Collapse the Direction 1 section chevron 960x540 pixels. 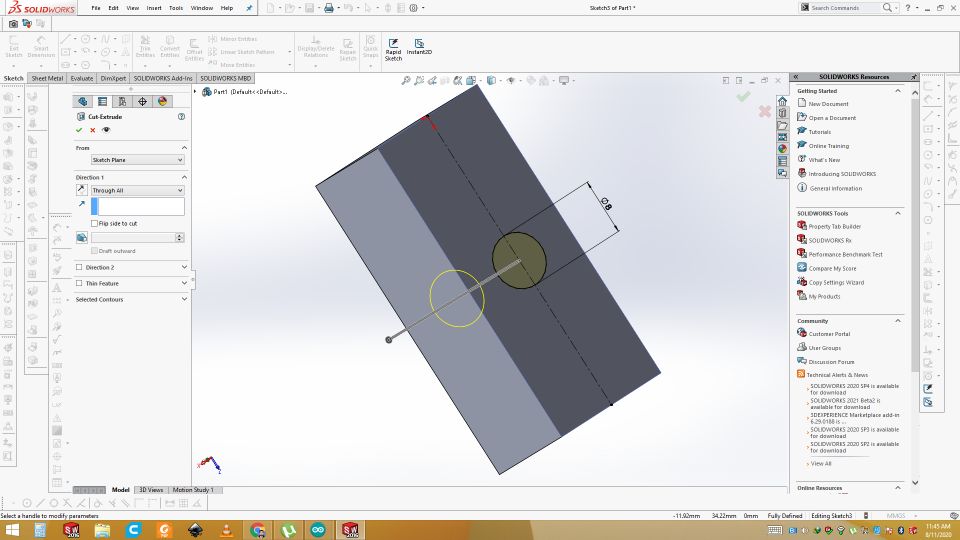pyautogui.click(x=184, y=177)
